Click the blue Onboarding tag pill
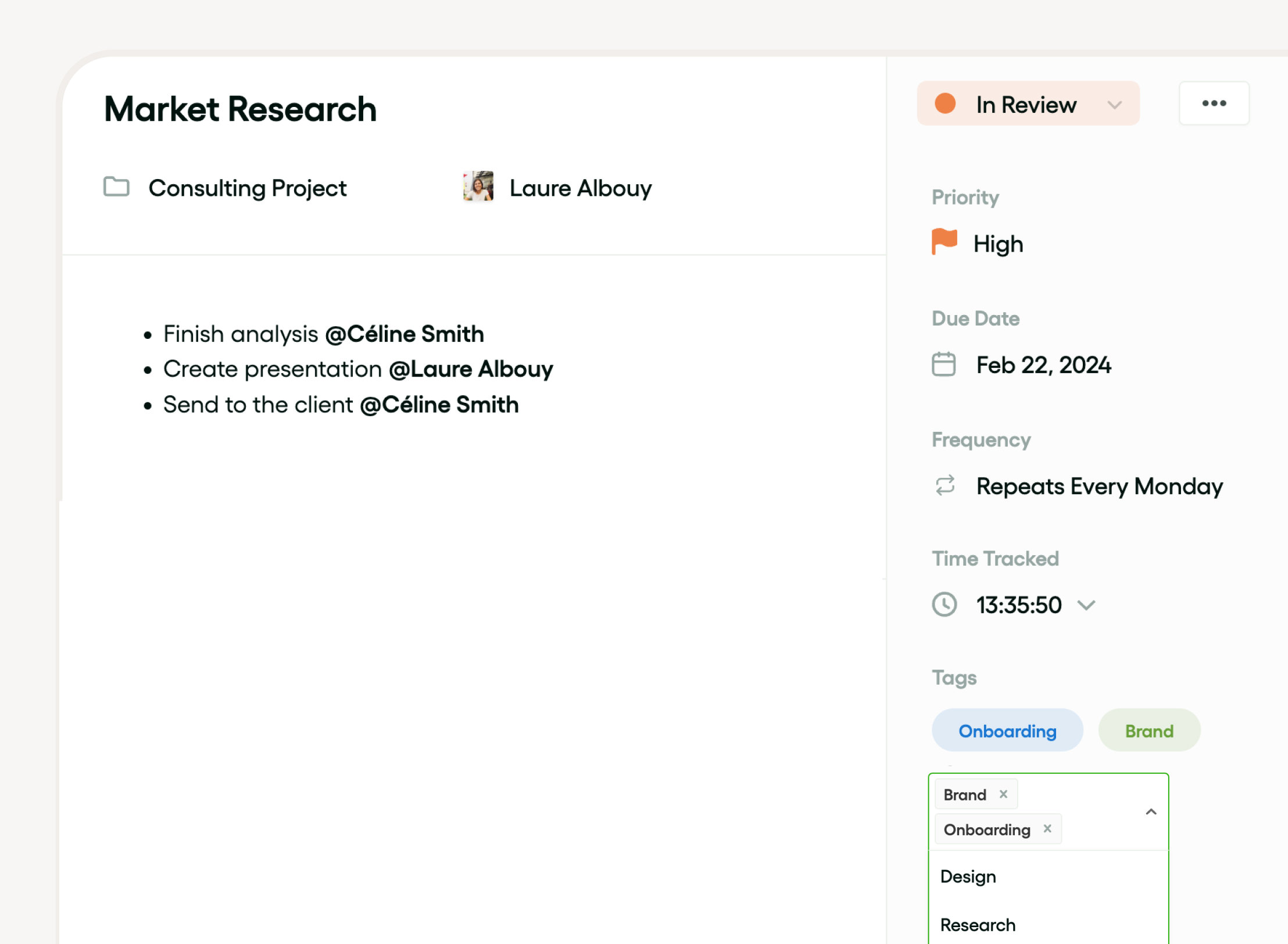The image size is (1288, 944). pos(1007,731)
